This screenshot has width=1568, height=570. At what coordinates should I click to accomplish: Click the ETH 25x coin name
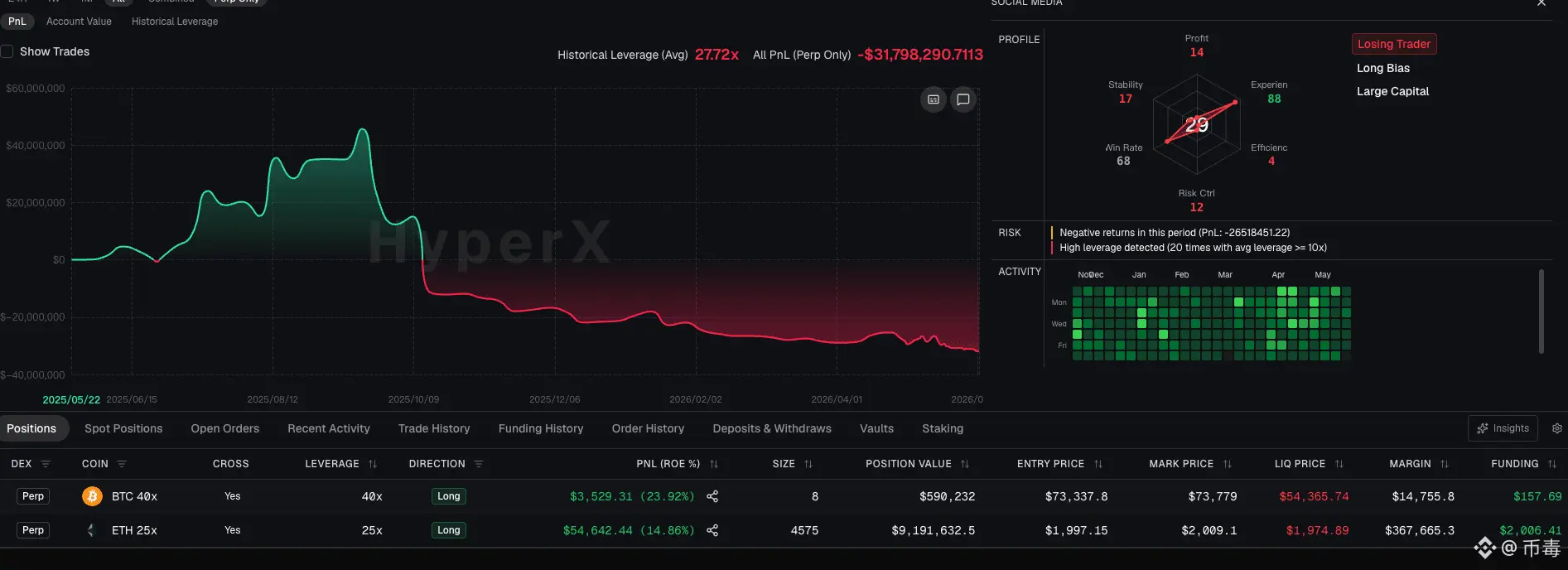point(134,530)
